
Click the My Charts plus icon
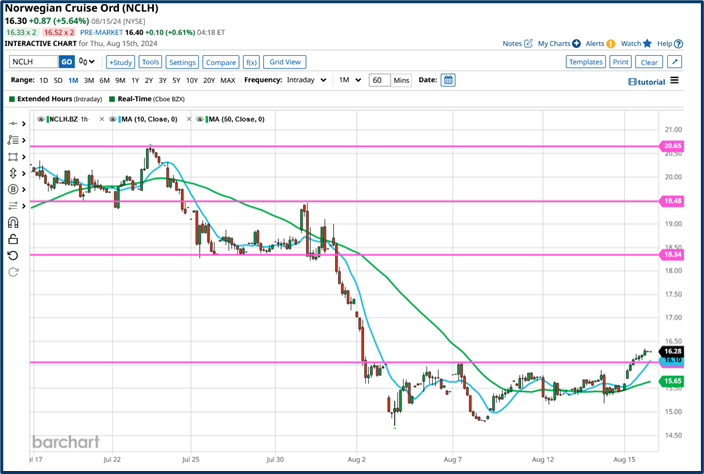click(576, 44)
